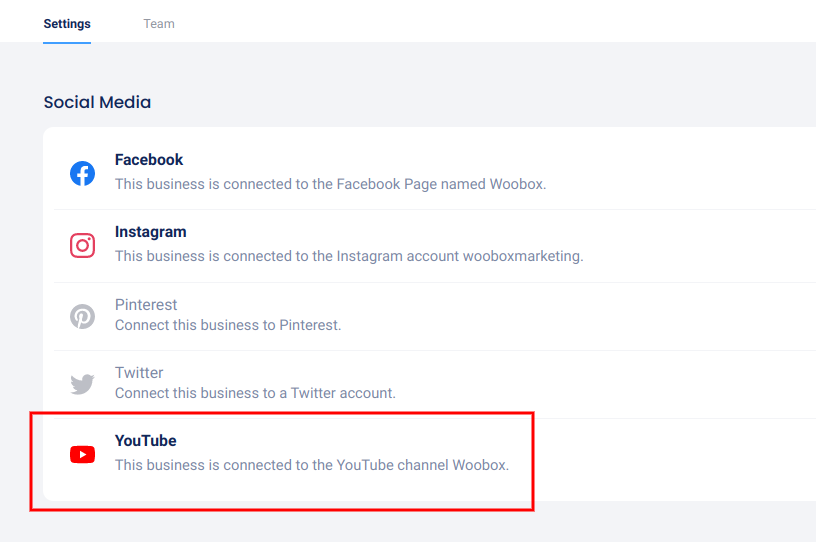816x542 pixels.
Task: Select the word Woobox in YouTube description
Action: coord(482,465)
